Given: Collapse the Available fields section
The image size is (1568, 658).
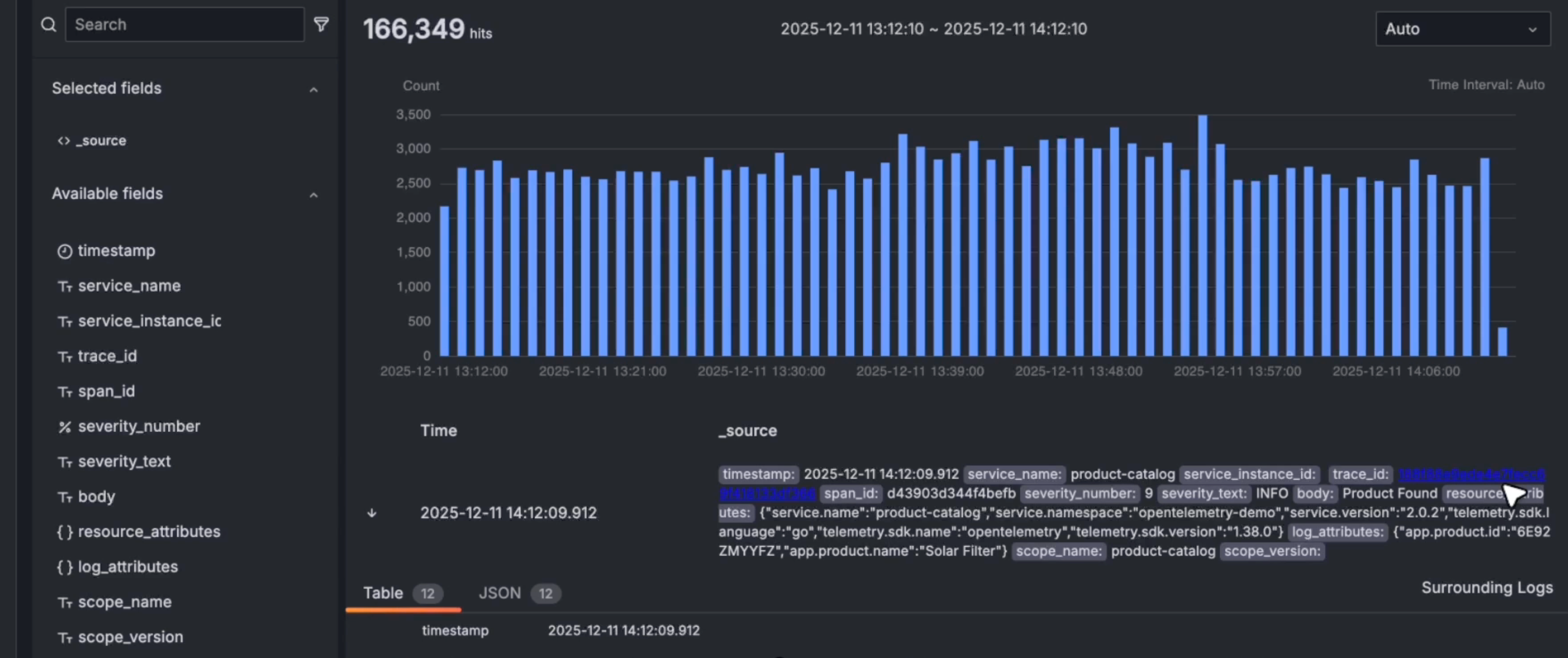Looking at the screenshot, I should coord(314,195).
